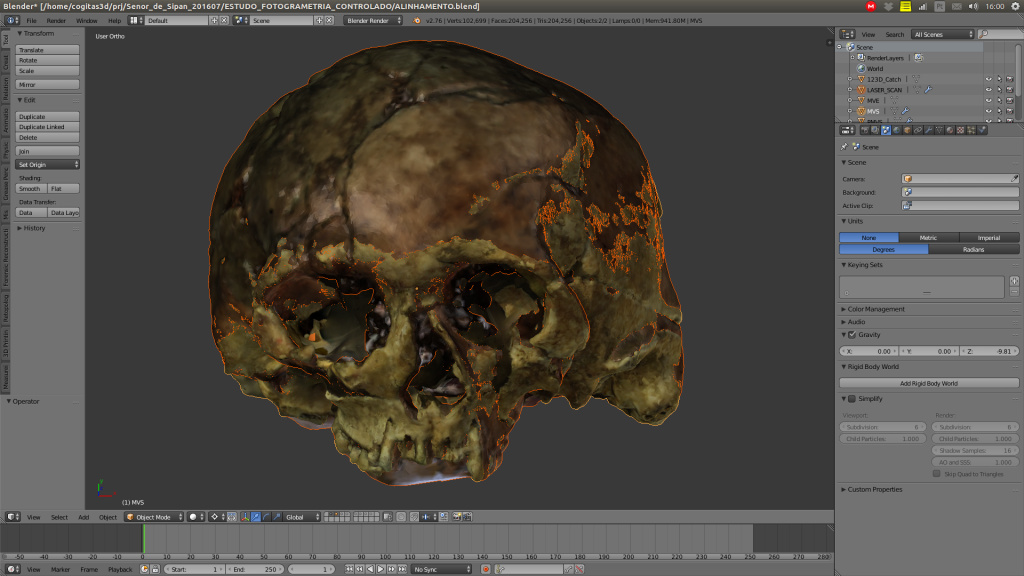Viewport: 1024px width, 576px height.
Task: Toggle MVS visibility eye icon
Action: tap(988, 111)
